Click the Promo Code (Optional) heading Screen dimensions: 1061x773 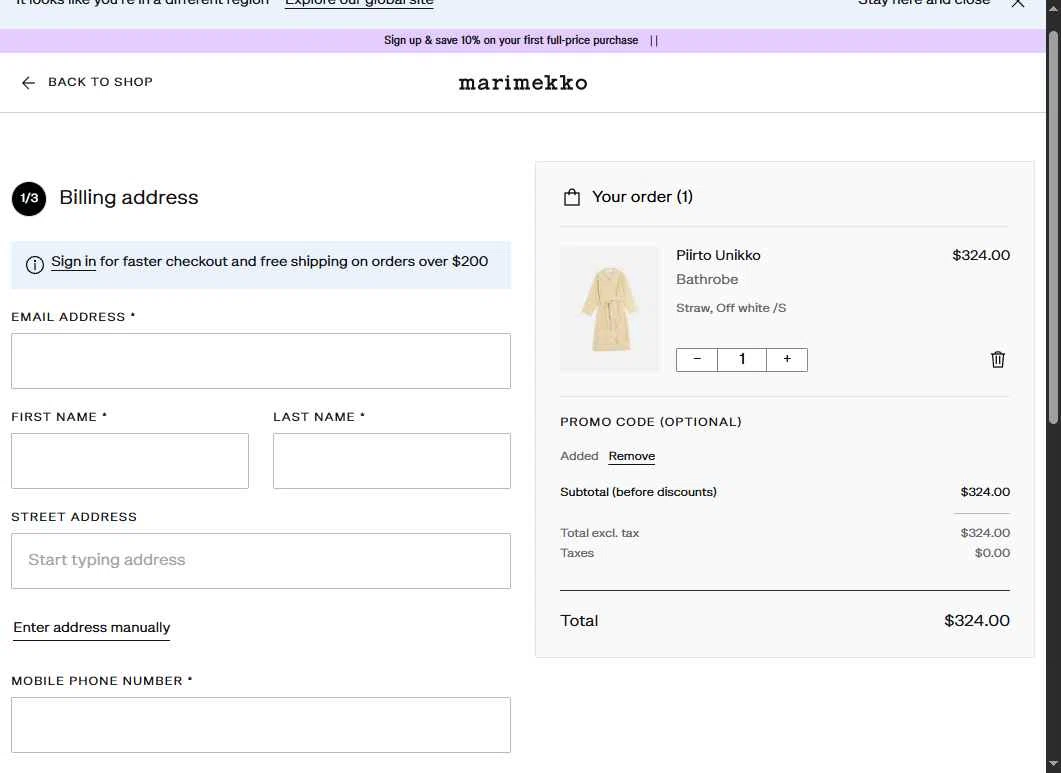(x=651, y=422)
